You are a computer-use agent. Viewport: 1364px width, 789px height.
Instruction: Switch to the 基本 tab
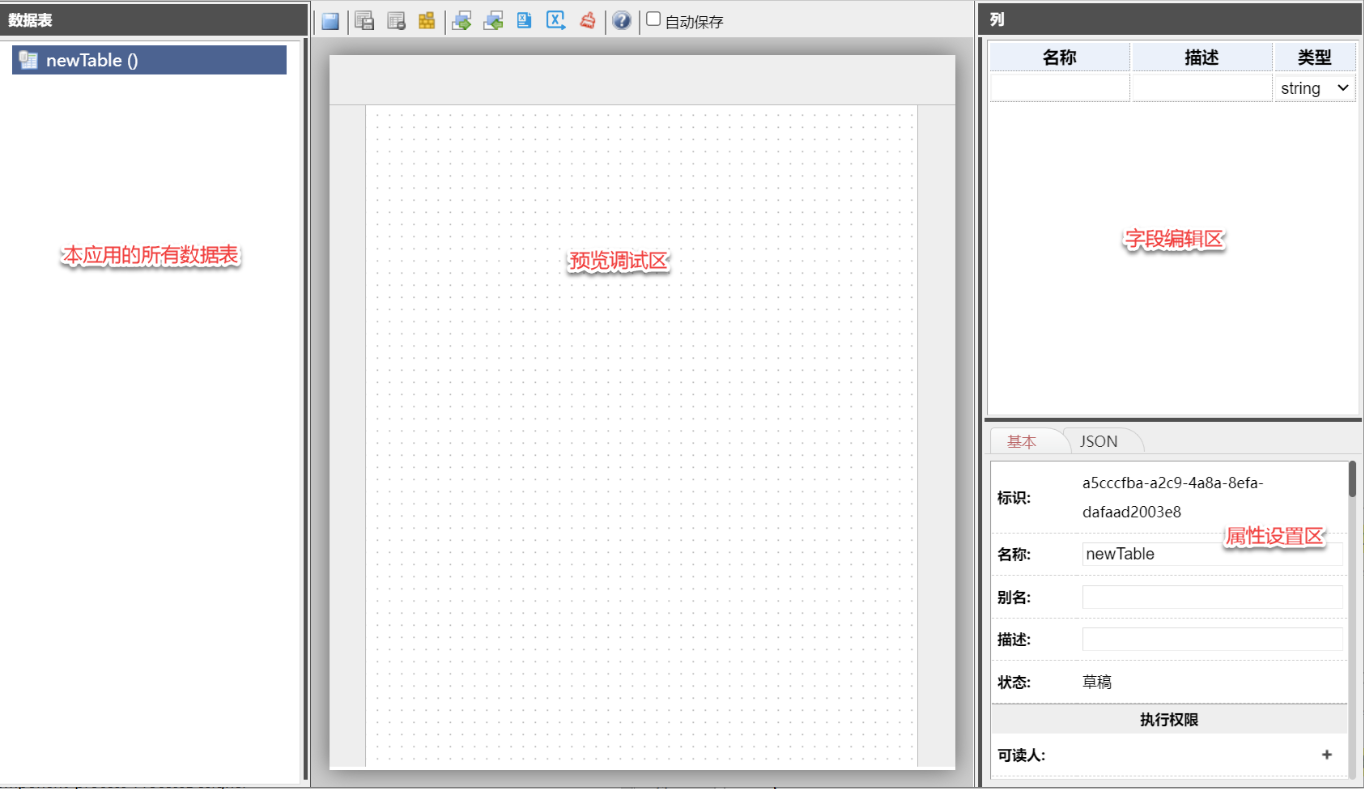1022,441
